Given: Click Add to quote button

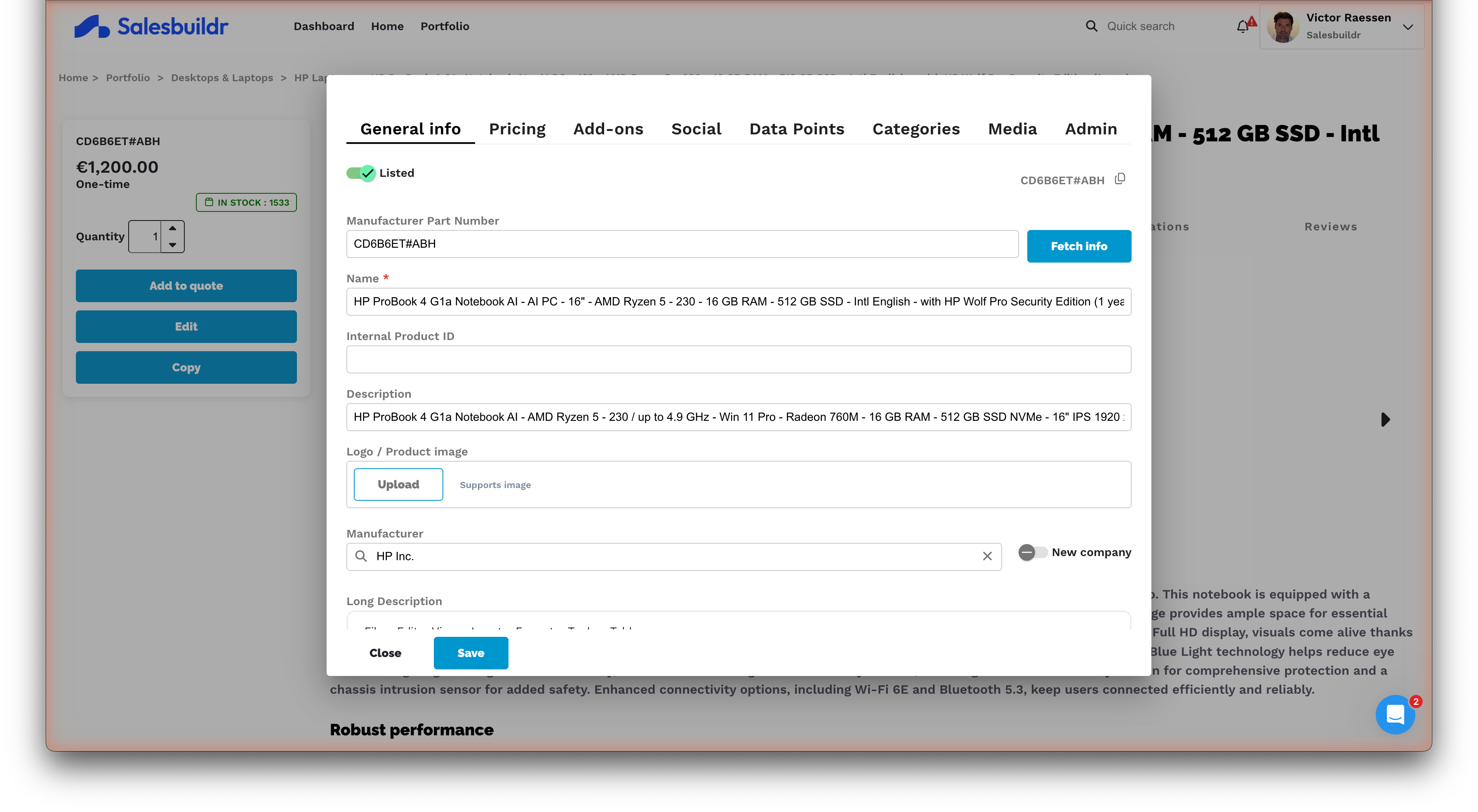Looking at the screenshot, I should pos(186,286).
